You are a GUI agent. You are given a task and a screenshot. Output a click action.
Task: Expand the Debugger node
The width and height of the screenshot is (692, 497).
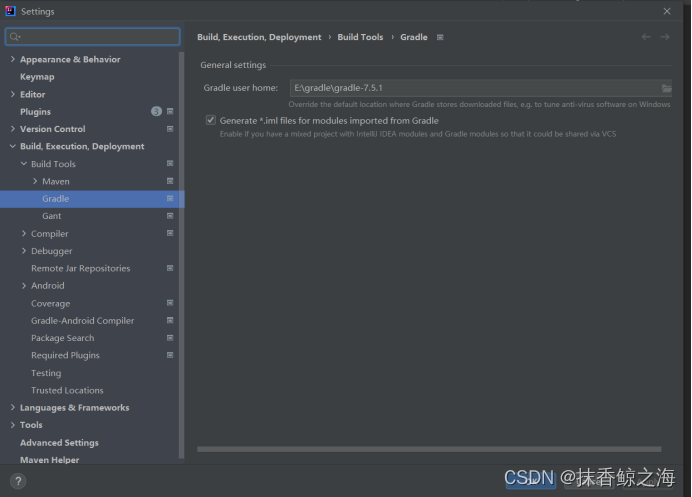coord(24,251)
